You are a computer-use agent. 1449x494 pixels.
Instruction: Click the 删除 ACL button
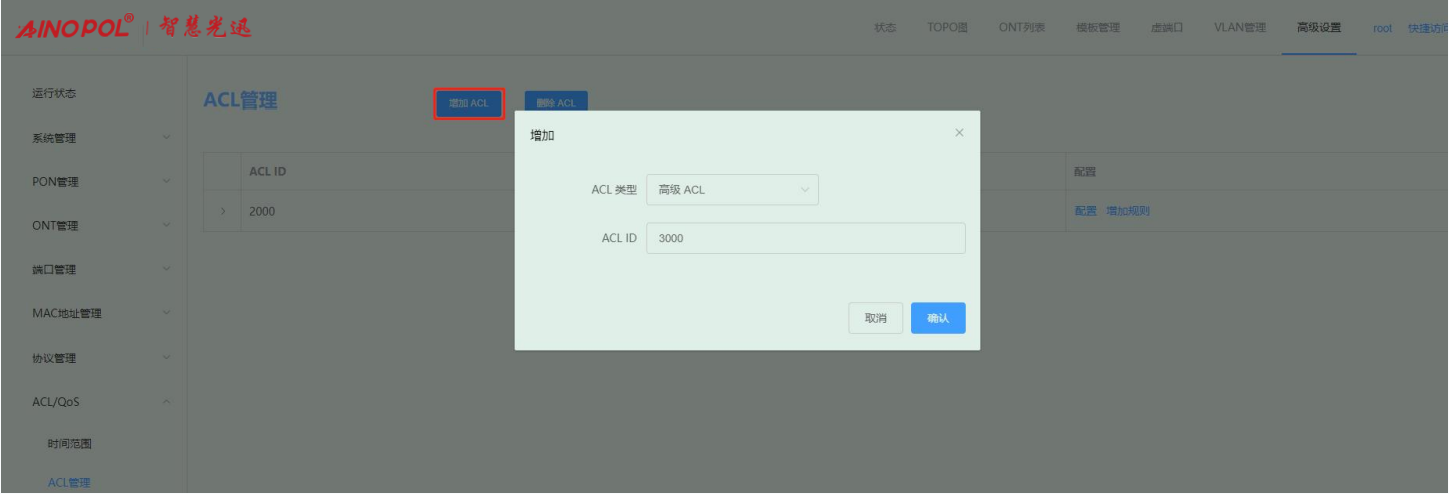[x=556, y=104]
